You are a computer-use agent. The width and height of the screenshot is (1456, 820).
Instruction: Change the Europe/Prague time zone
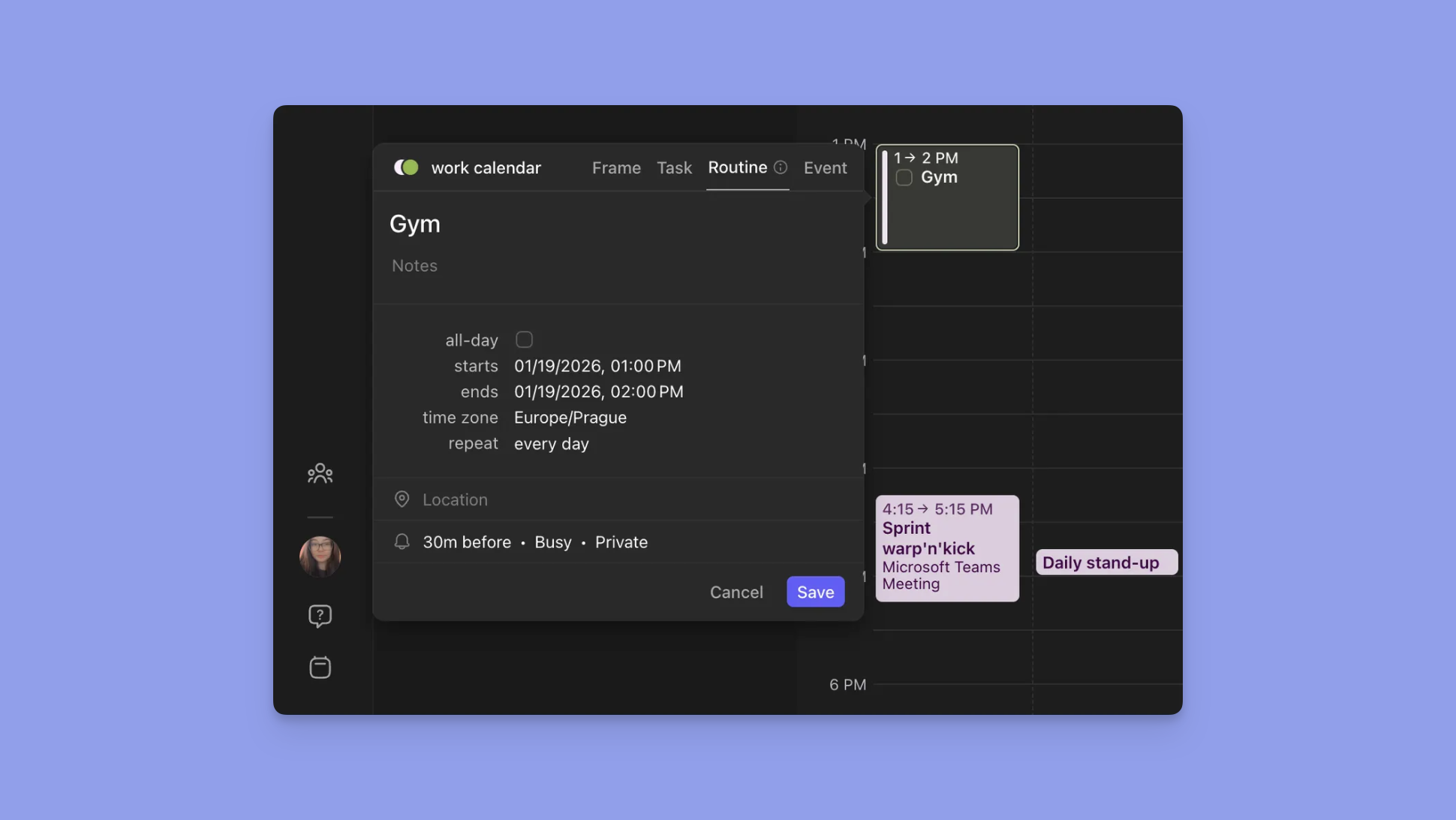570,418
